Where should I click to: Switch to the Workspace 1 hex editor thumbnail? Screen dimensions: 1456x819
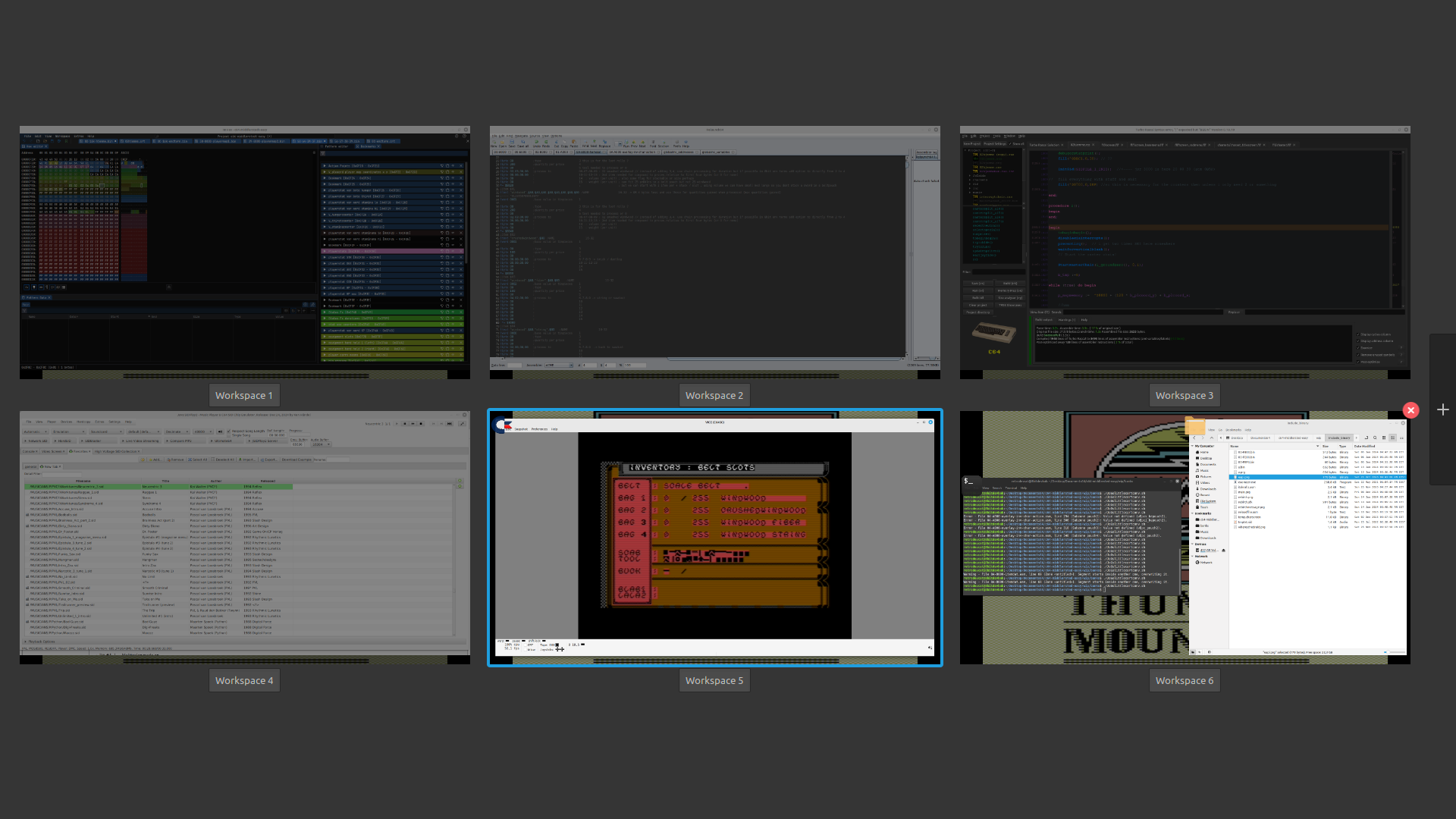pos(244,252)
